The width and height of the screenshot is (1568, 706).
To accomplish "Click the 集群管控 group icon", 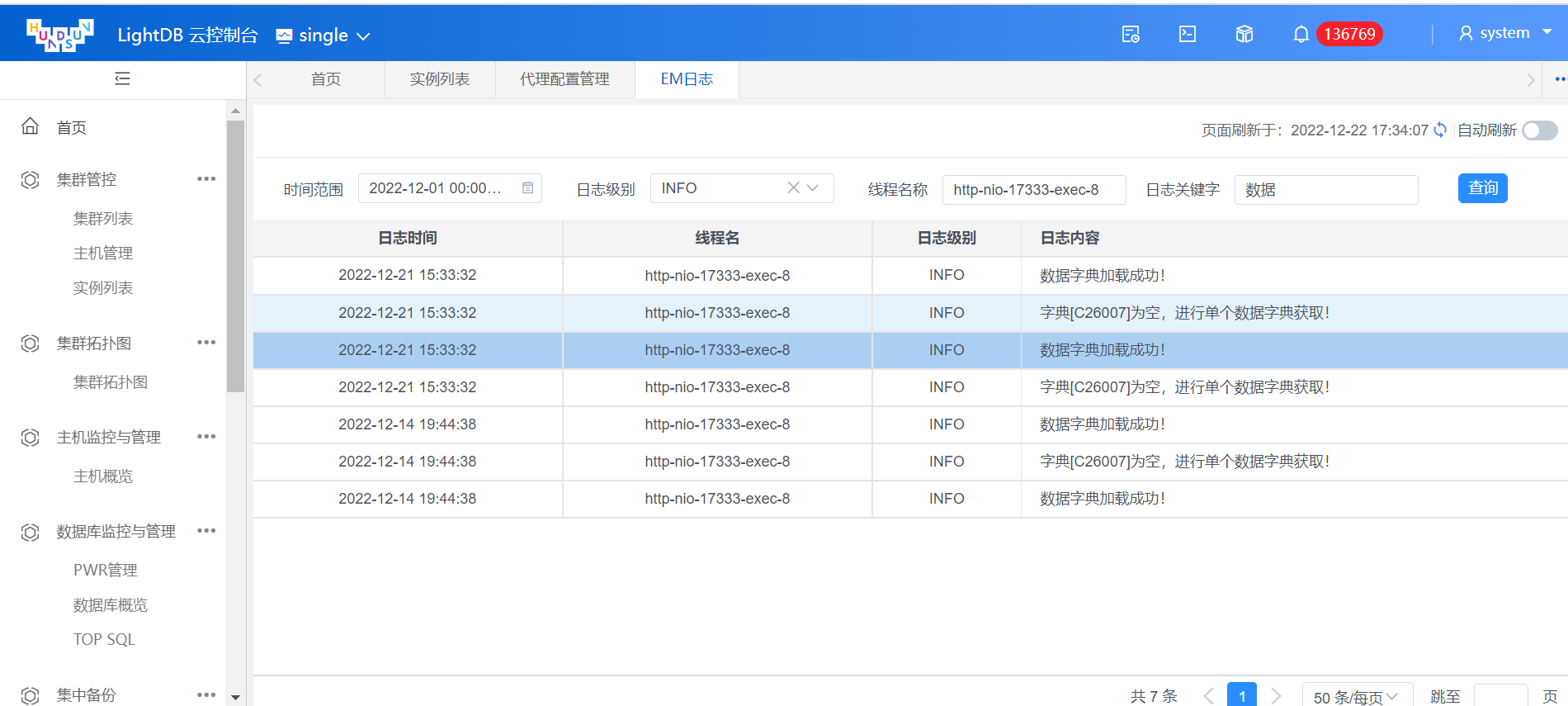I will (x=30, y=179).
